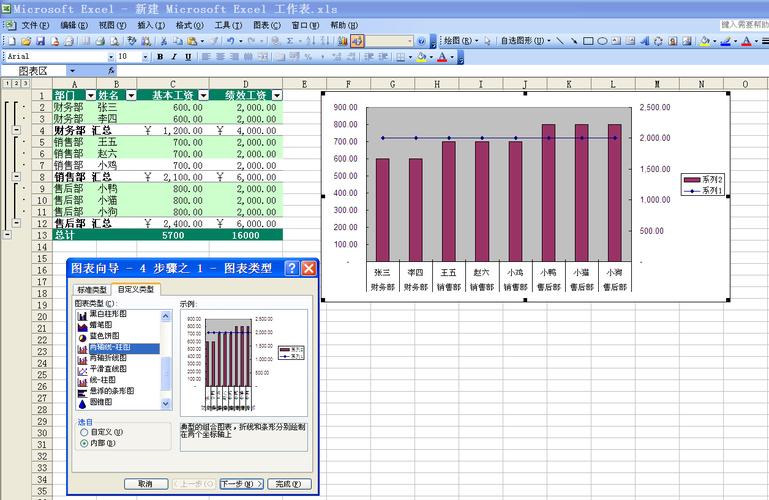
Task: Insert WordArt from drawing toolbar
Action: (644, 41)
